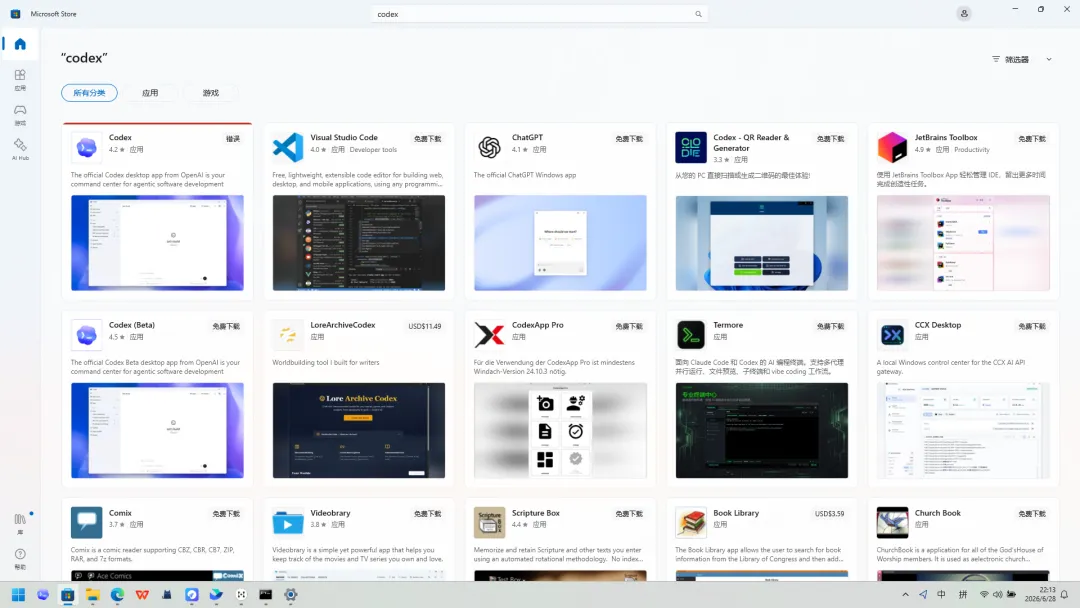Expand the filters dropdown chevron
Screen dimensions: 1080x608
coord(1049,59)
